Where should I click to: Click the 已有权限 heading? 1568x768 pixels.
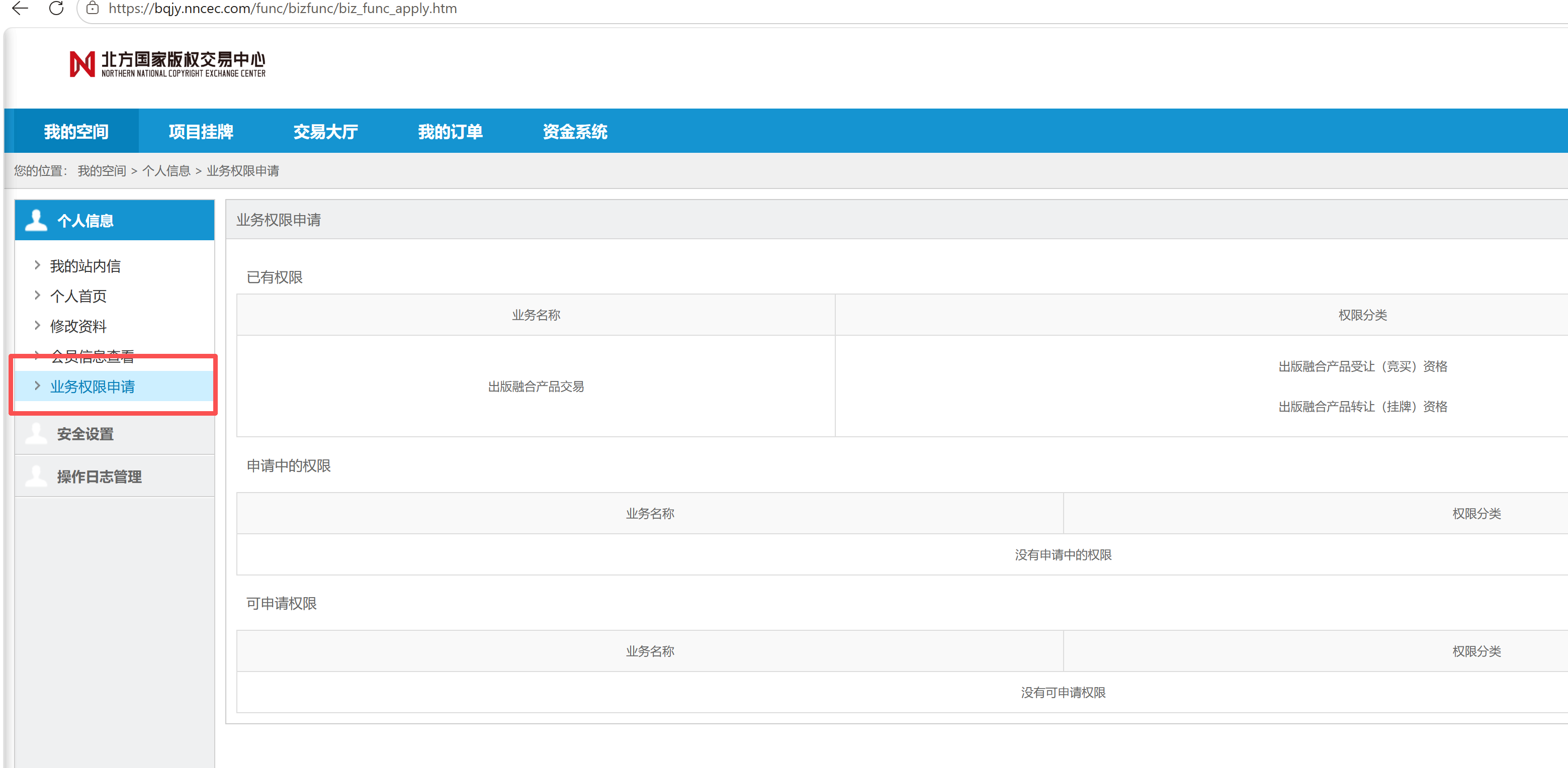tap(275, 277)
